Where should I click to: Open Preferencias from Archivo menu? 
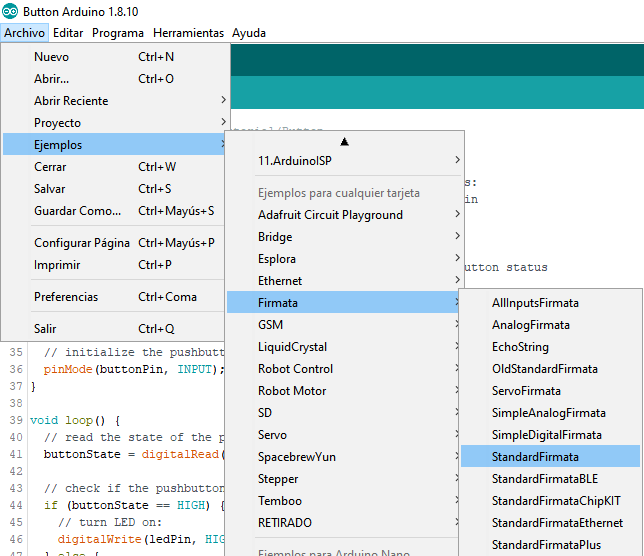tap(113, 297)
